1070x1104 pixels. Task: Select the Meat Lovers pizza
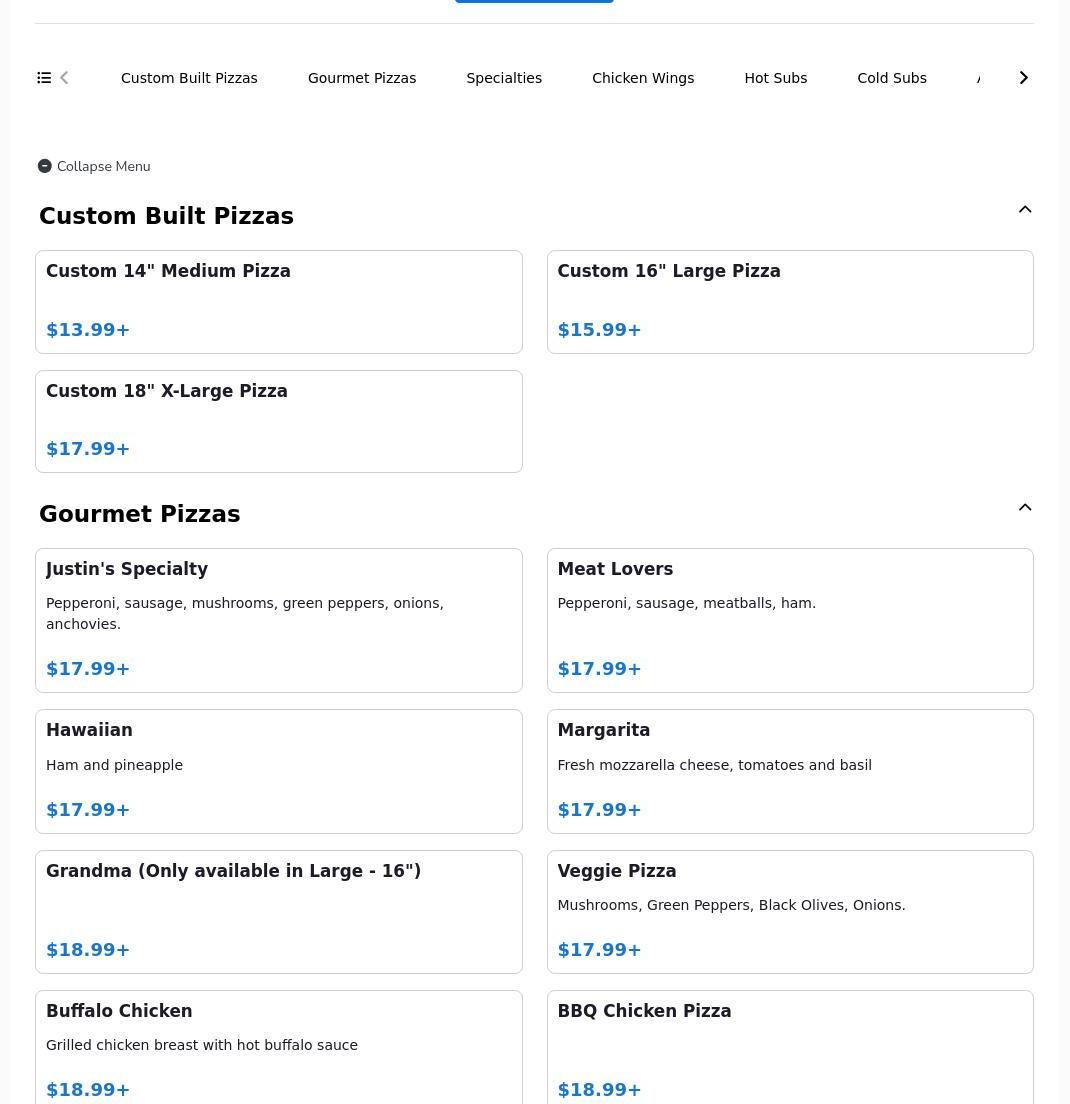click(x=790, y=620)
